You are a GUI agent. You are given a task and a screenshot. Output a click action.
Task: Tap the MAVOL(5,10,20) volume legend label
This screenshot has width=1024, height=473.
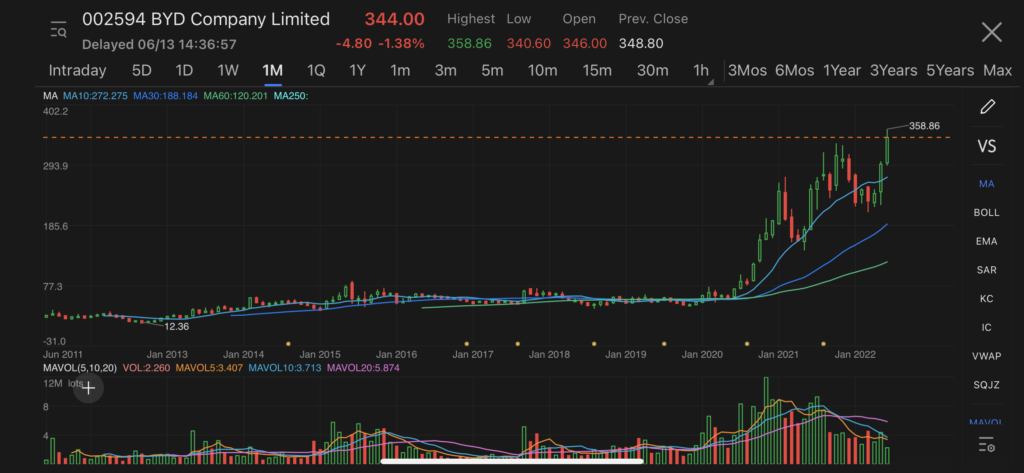click(x=80, y=368)
